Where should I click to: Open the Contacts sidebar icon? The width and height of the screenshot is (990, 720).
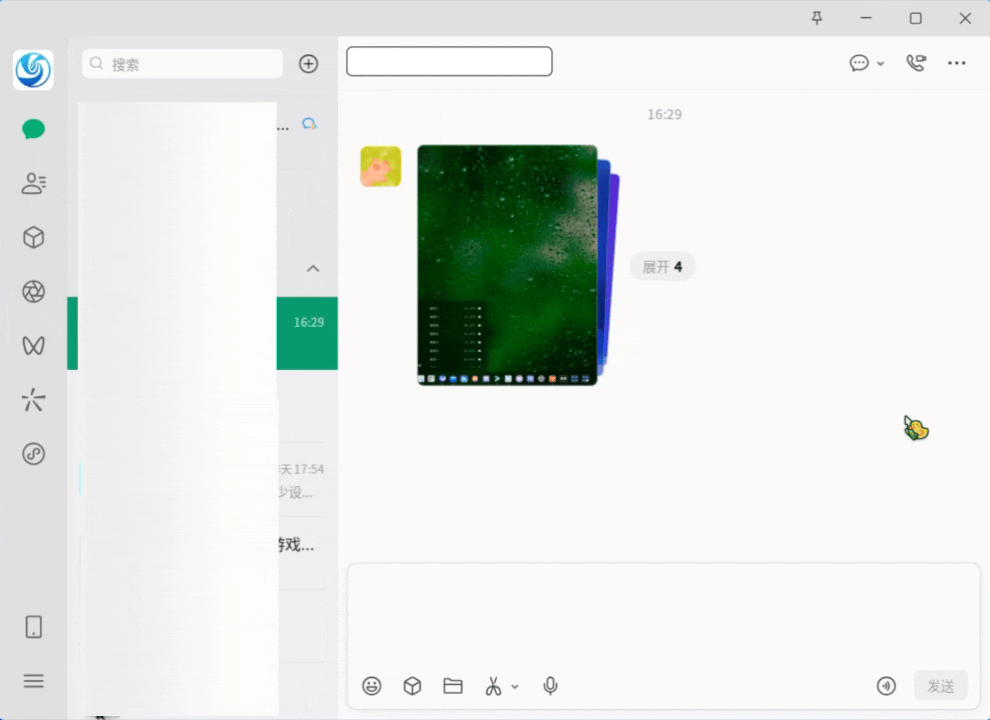click(x=33, y=183)
